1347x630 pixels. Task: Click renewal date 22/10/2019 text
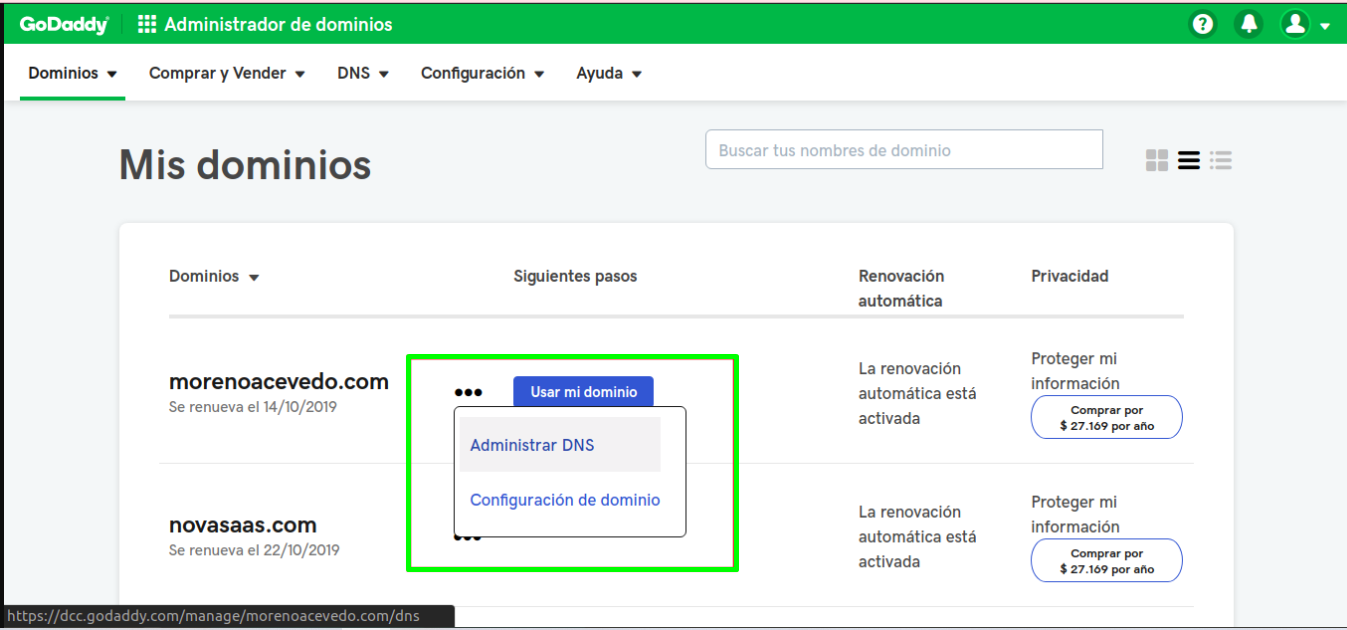point(254,550)
